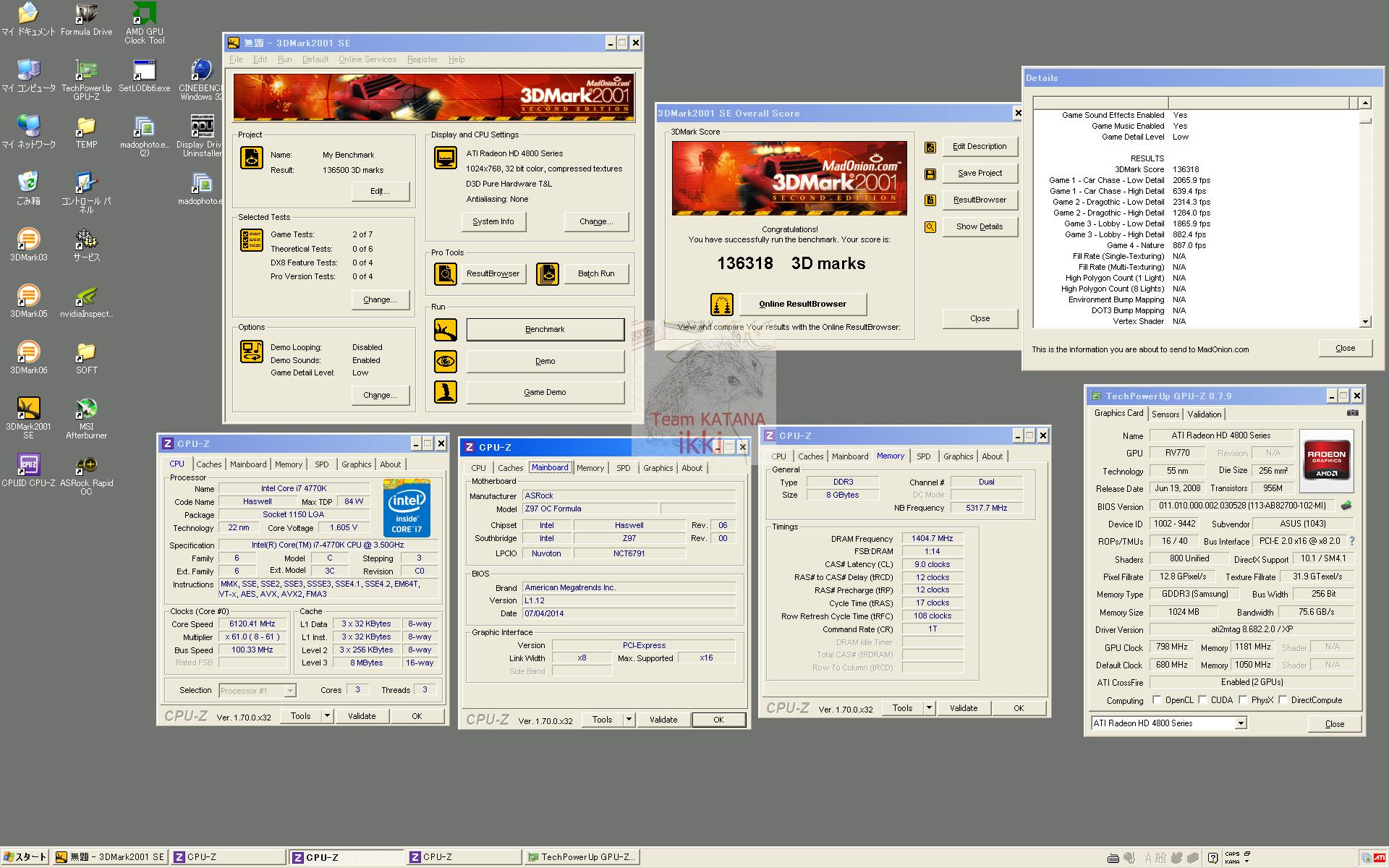Open the Help menu in 3DMark2001 SE
Image resolution: width=1389 pixels, height=868 pixels.
tap(456, 59)
